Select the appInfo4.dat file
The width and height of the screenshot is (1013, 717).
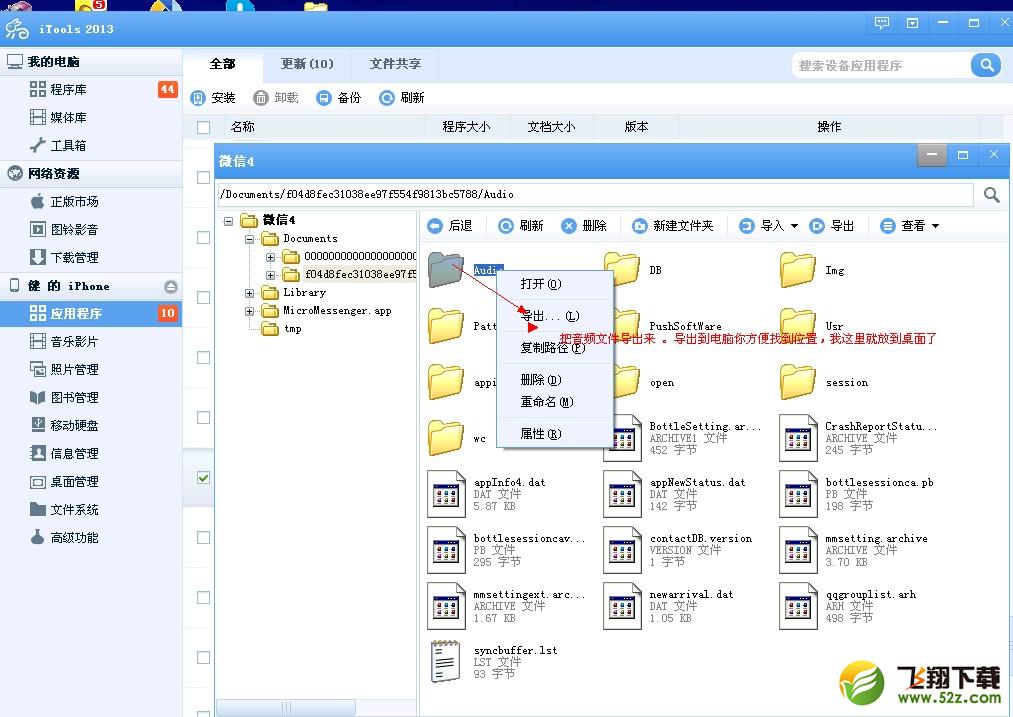(x=487, y=494)
